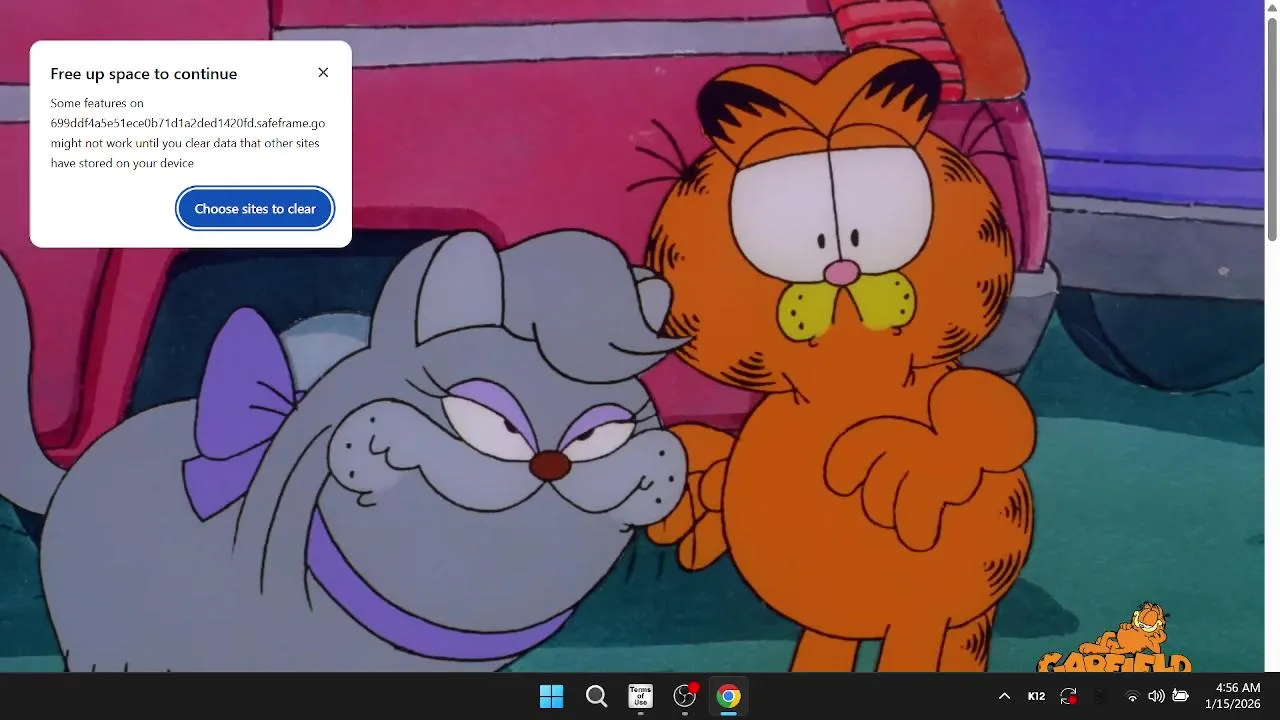Viewport: 1280px width, 720px height.
Task: Click the K12 tray icon
Action: tap(1037, 696)
